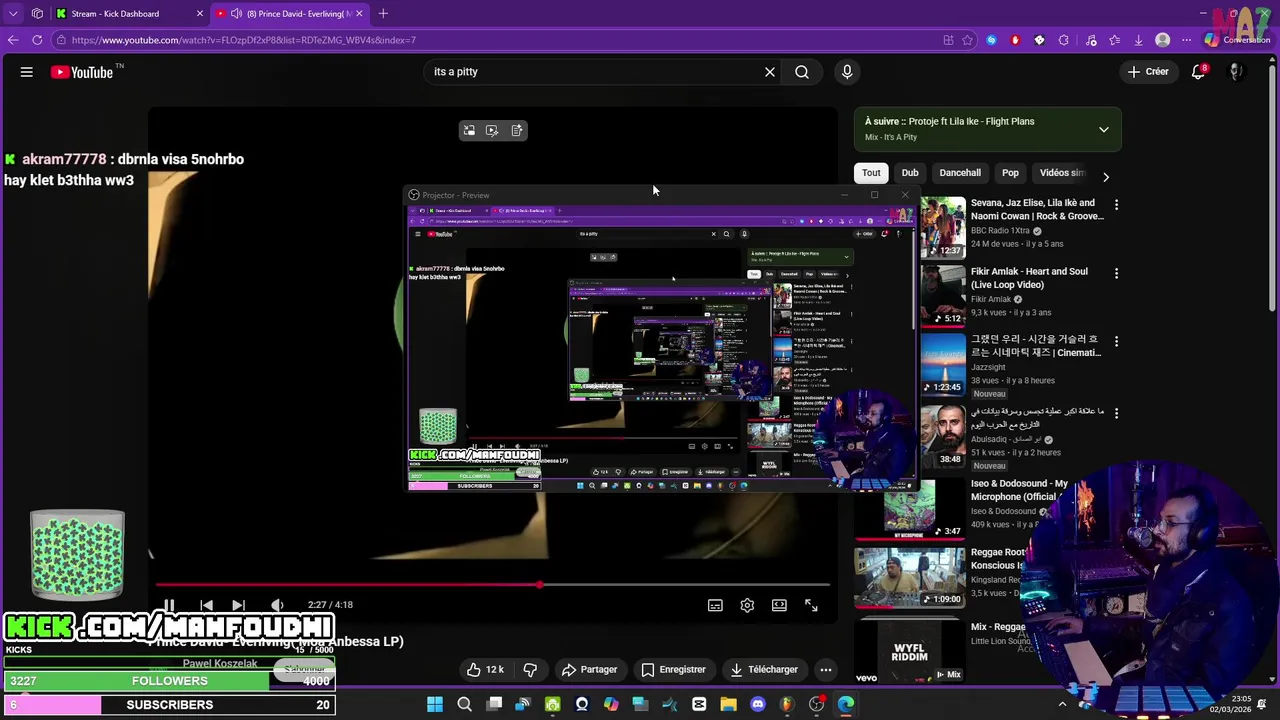Add page to favorites star icon
This screenshot has height=720, width=1280.
(x=967, y=40)
